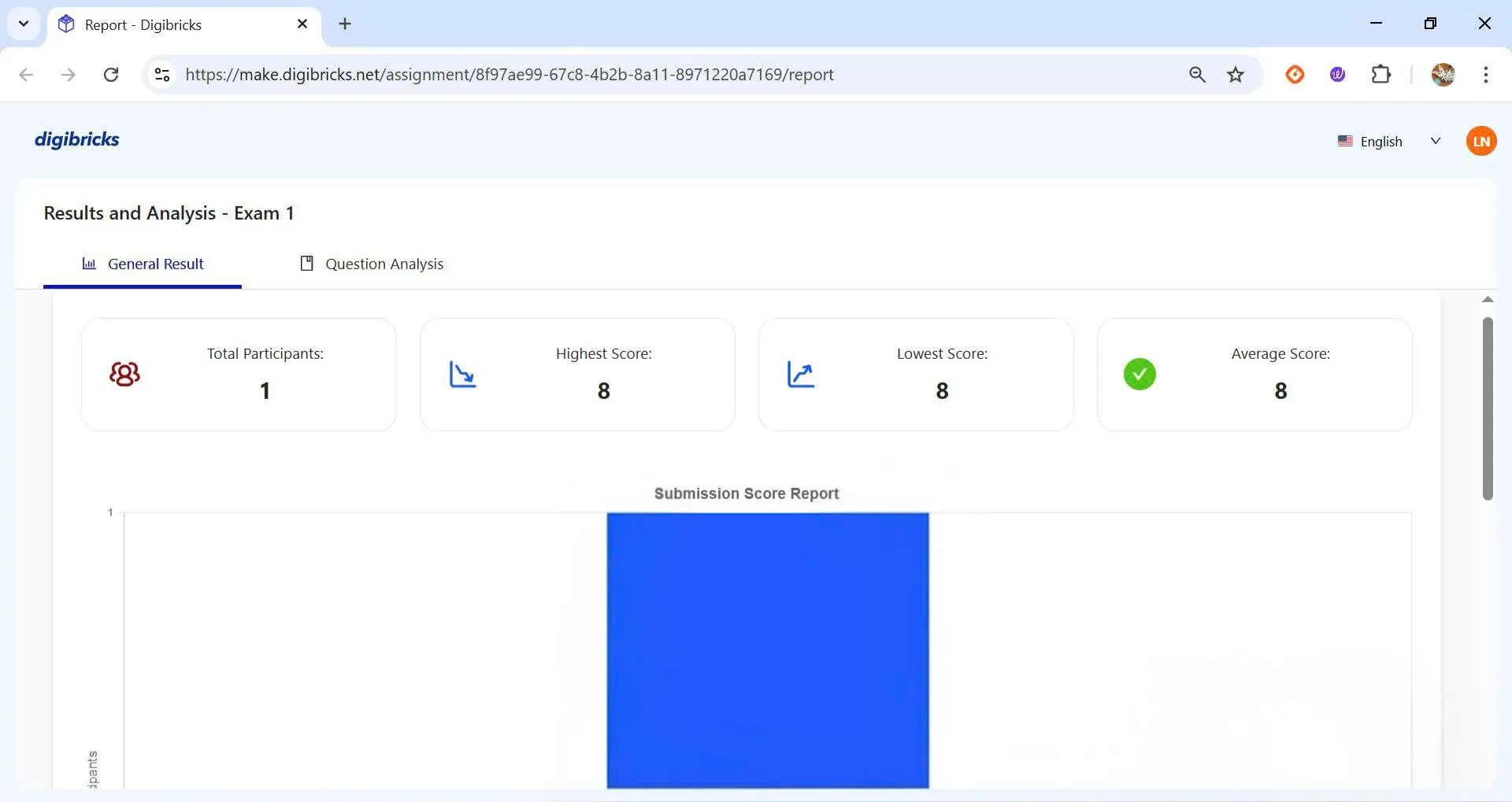Click the Highest Score chart icon
The width and height of the screenshot is (1512, 802).
click(462, 374)
